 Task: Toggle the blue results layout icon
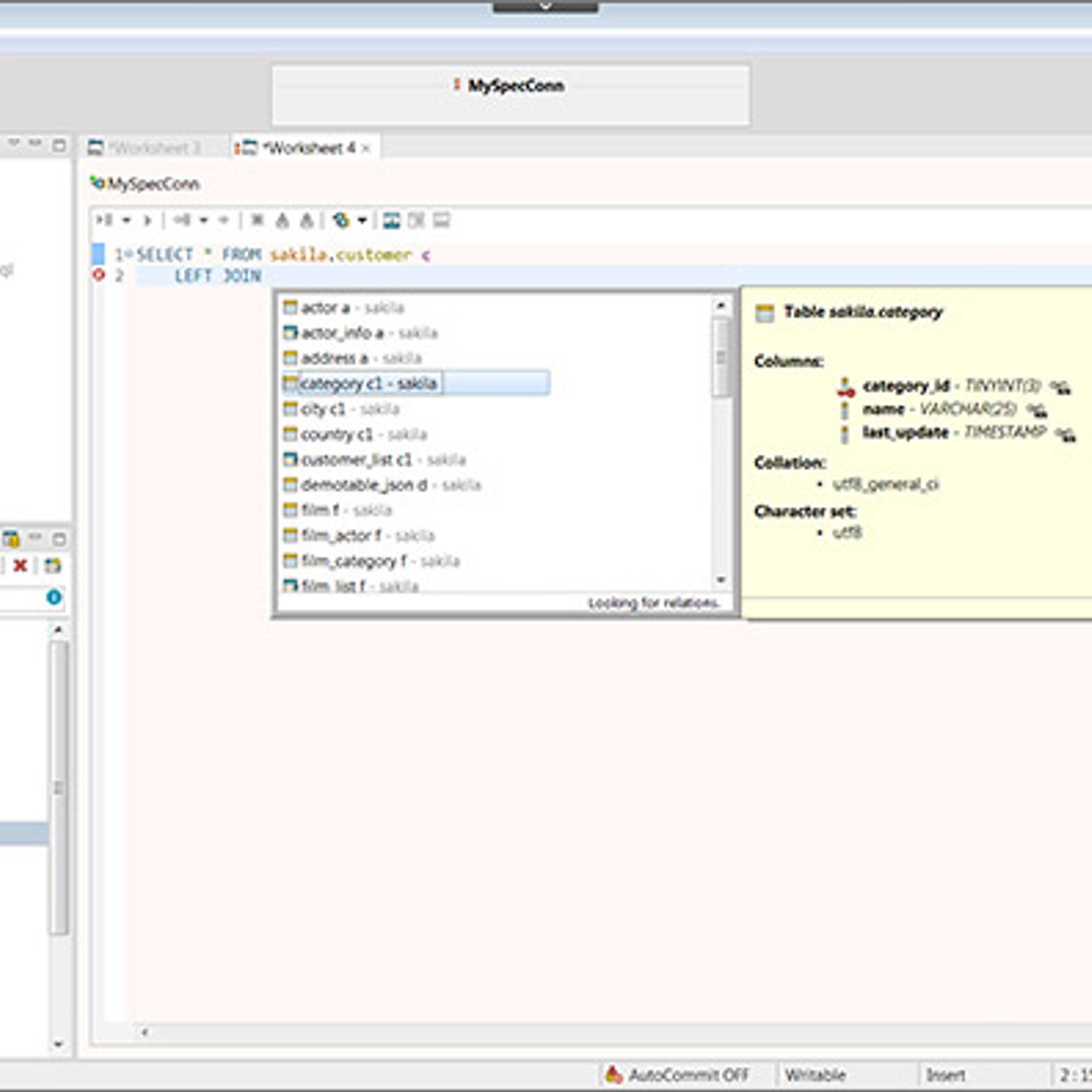391,220
